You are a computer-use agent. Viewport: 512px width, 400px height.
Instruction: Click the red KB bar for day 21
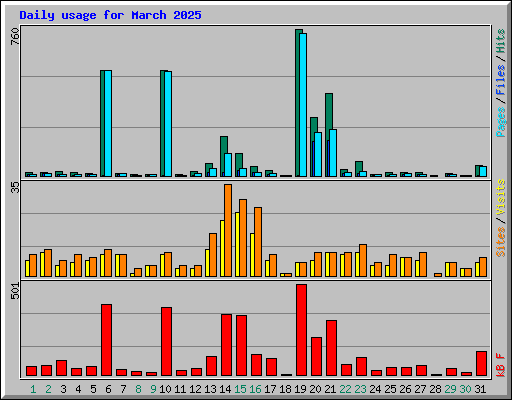coord(331,348)
